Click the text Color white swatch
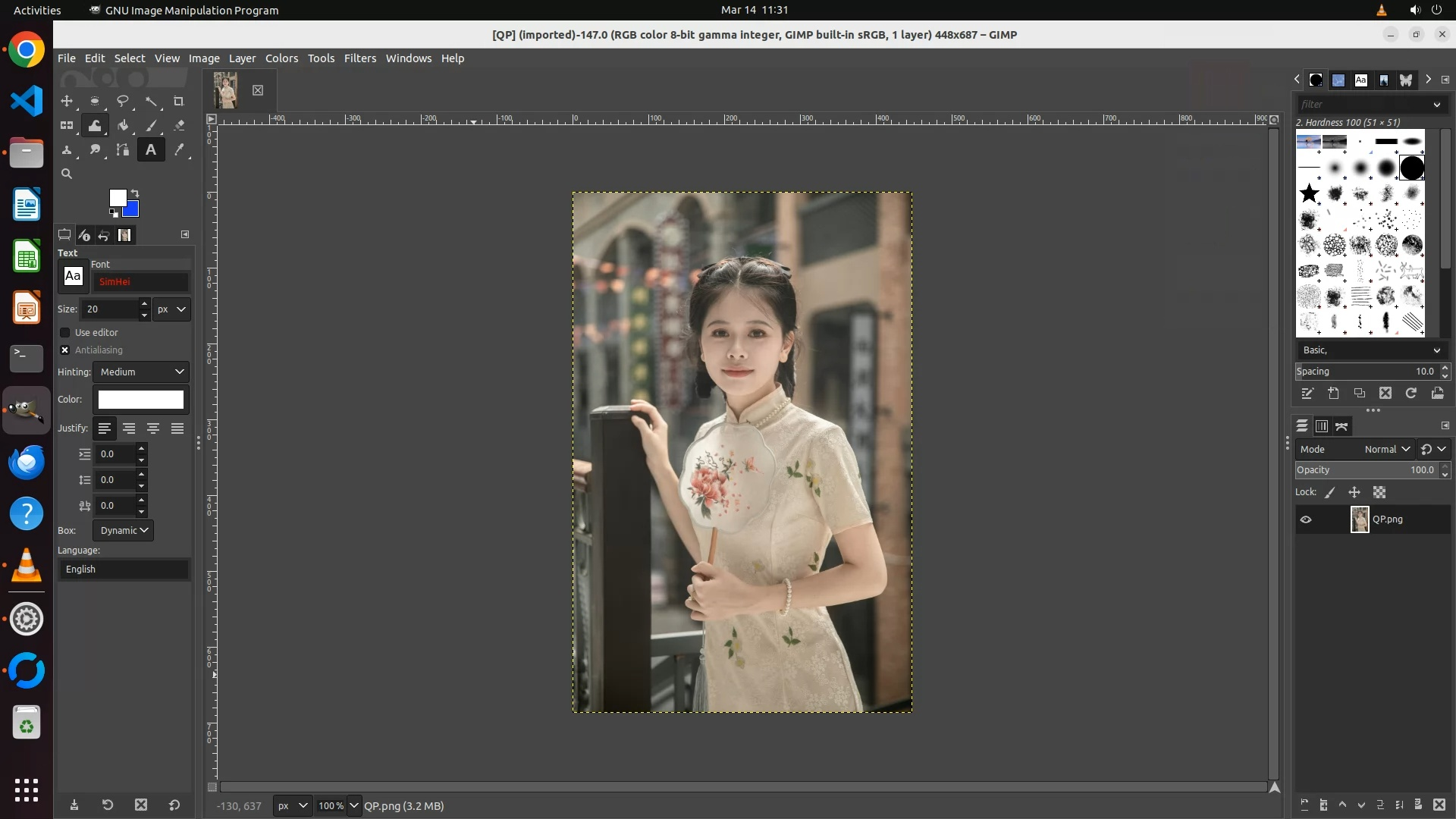This screenshot has height=819, width=1456. click(x=141, y=400)
